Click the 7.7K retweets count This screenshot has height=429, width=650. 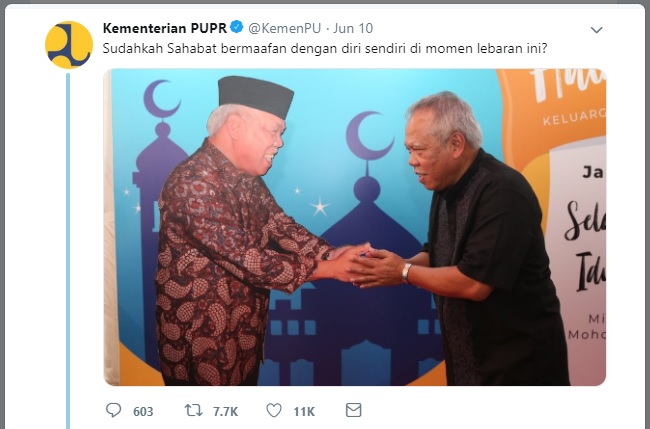click(x=226, y=412)
